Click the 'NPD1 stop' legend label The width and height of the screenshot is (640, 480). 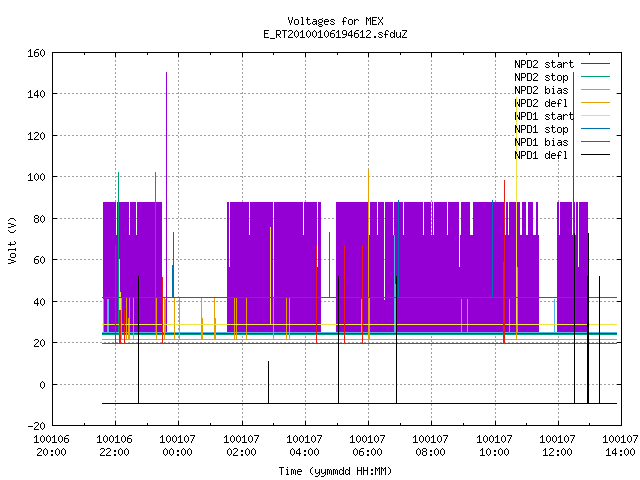click(541, 129)
